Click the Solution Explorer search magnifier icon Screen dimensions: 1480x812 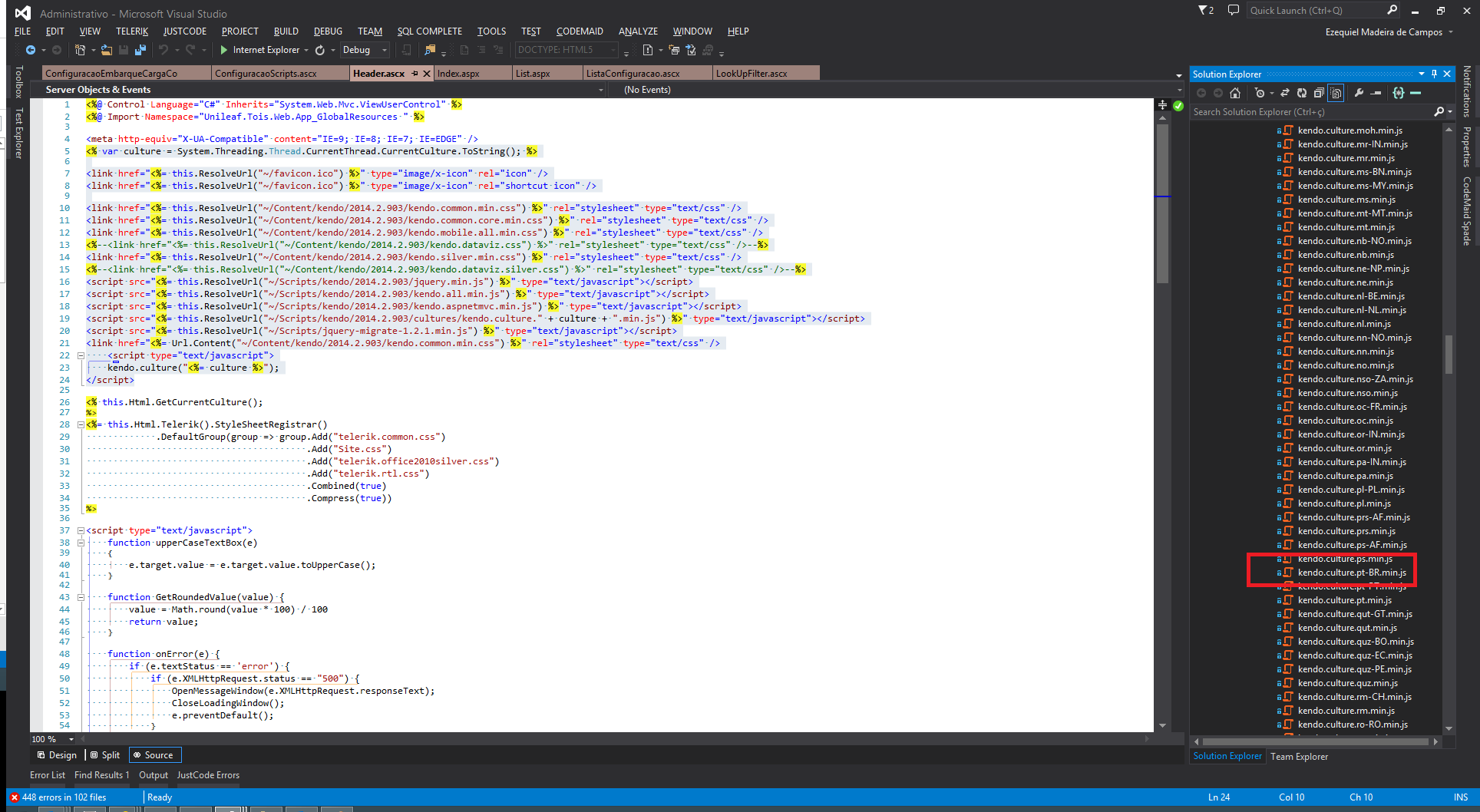(1439, 112)
